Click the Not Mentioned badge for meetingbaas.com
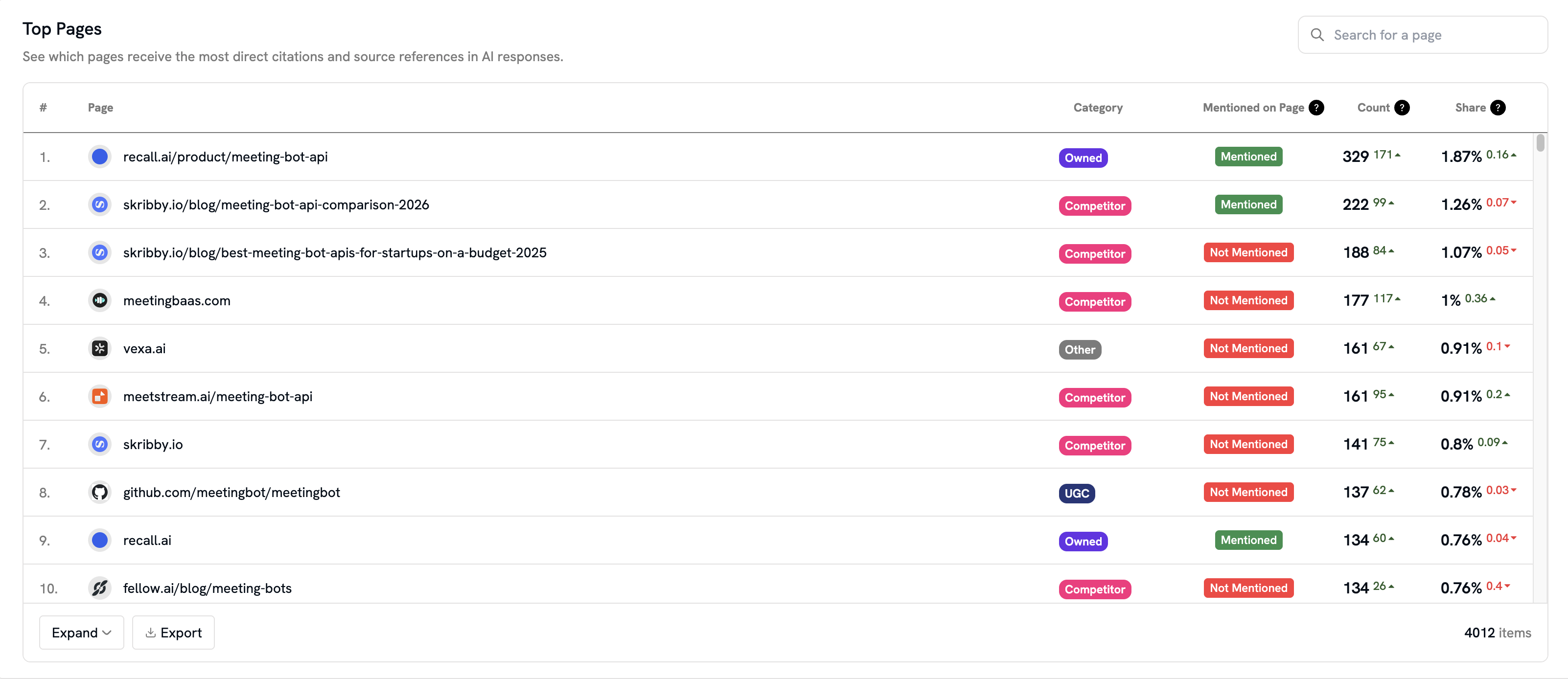 (x=1248, y=300)
